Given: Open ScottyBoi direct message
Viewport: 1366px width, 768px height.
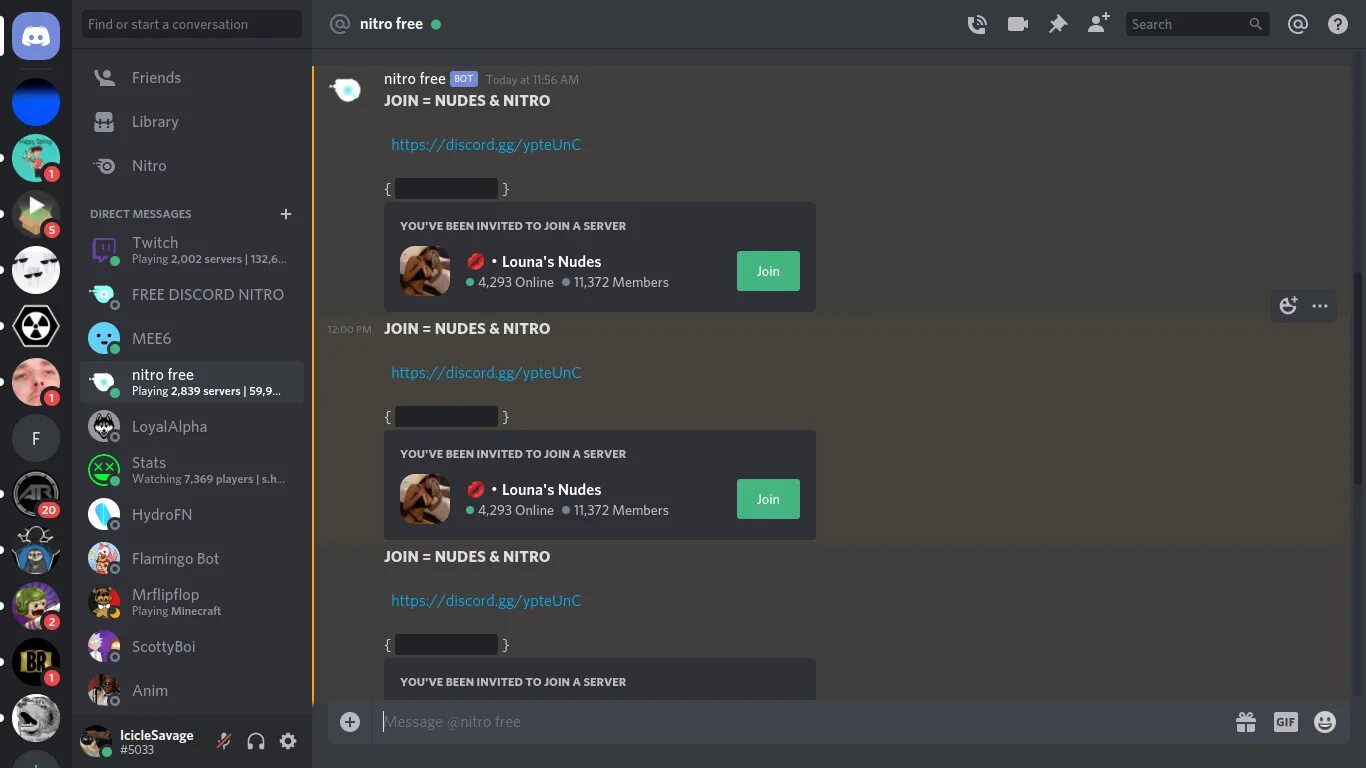Looking at the screenshot, I should click(192, 646).
